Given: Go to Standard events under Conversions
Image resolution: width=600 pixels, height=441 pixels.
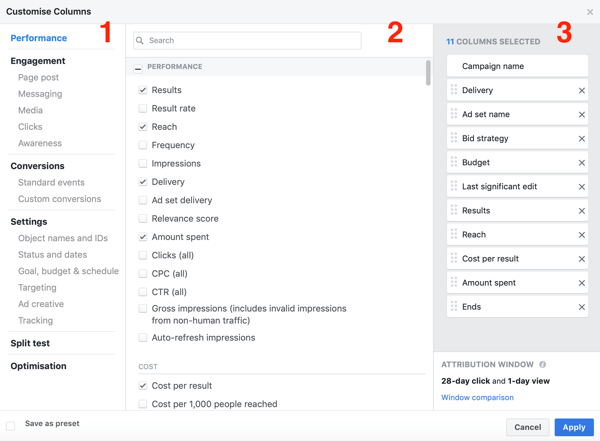Looking at the screenshot, I should (x=51, y=183).
